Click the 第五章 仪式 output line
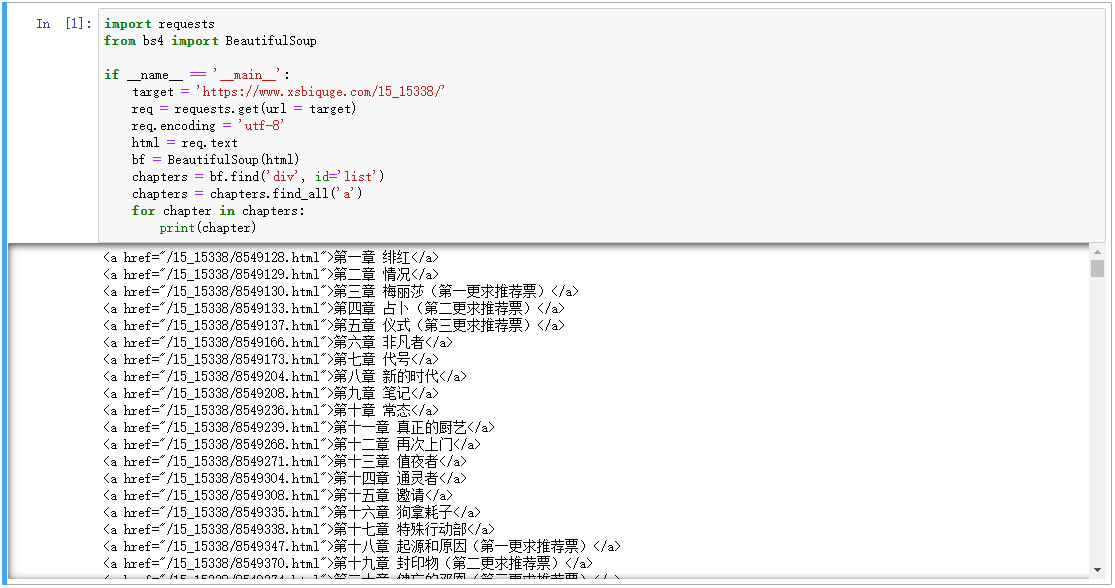The width and height of the screenshot is (1115, 588). (300, 325)
